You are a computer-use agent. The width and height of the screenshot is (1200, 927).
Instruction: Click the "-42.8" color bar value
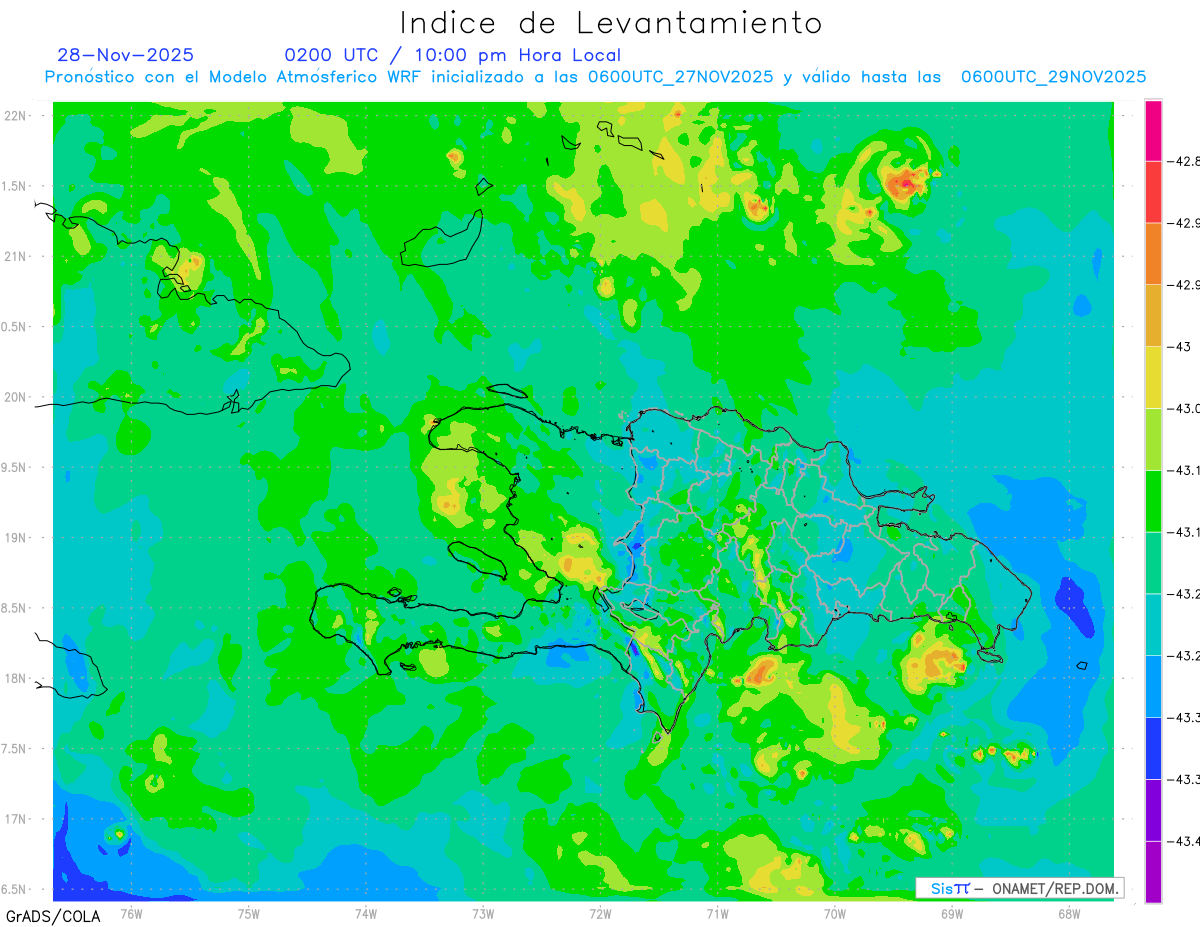(x=1185, y=161)
